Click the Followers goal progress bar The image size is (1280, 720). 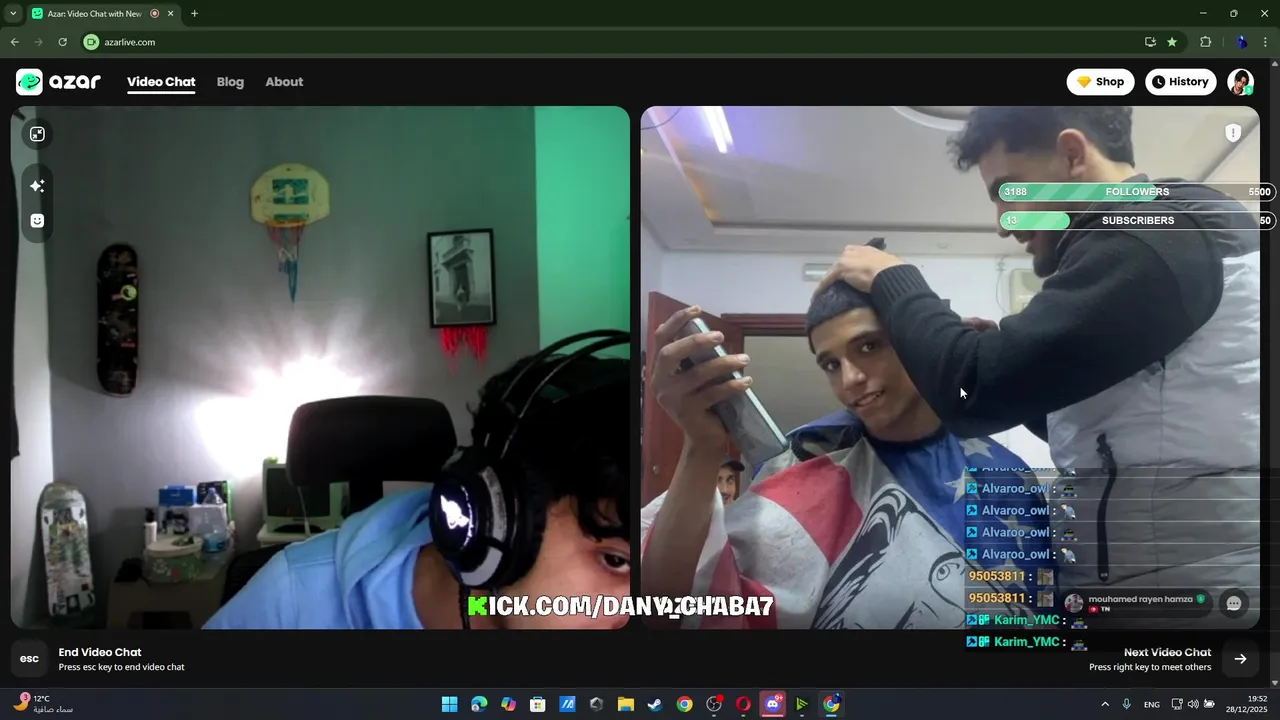coord(1137,192)
